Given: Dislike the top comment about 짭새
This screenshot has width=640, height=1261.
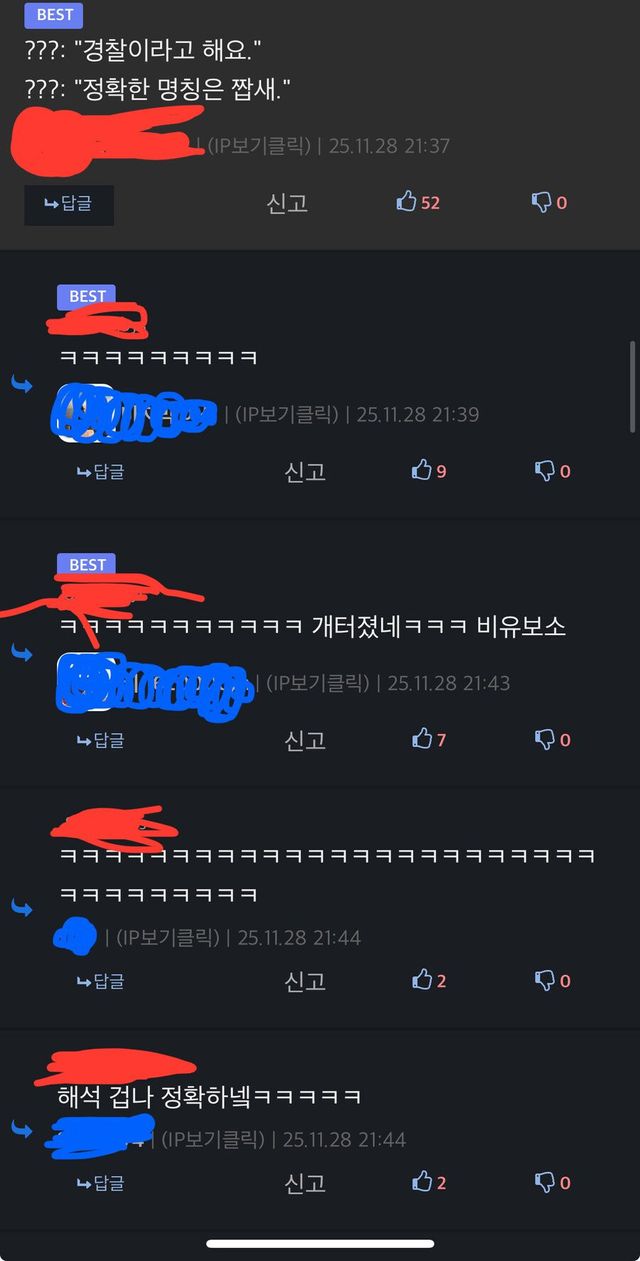Looking at the screenshot, I should [549, 202].
